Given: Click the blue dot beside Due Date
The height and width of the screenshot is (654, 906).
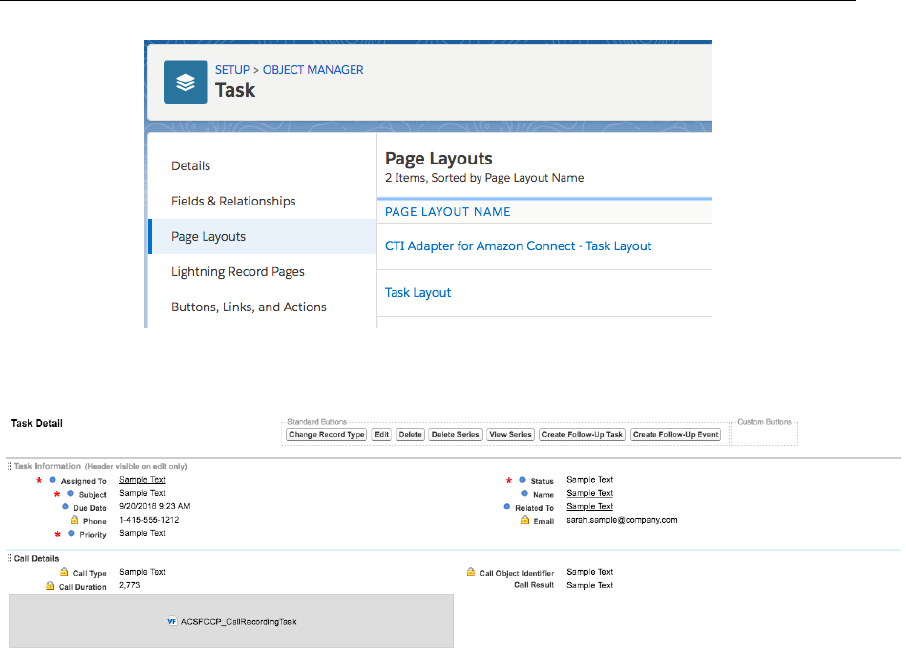Looking at the screenshot, I should pos(65,507).
